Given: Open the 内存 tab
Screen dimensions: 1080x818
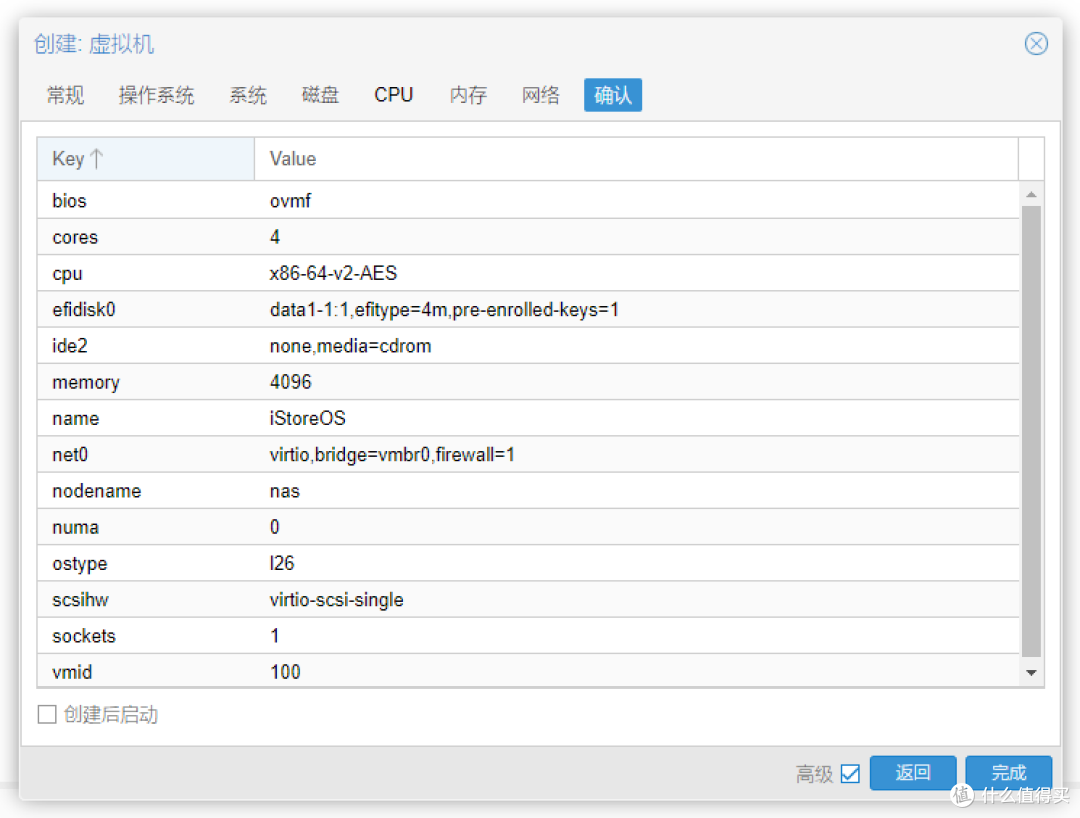Looking at the screenshot, I should [x=466, y=94].
